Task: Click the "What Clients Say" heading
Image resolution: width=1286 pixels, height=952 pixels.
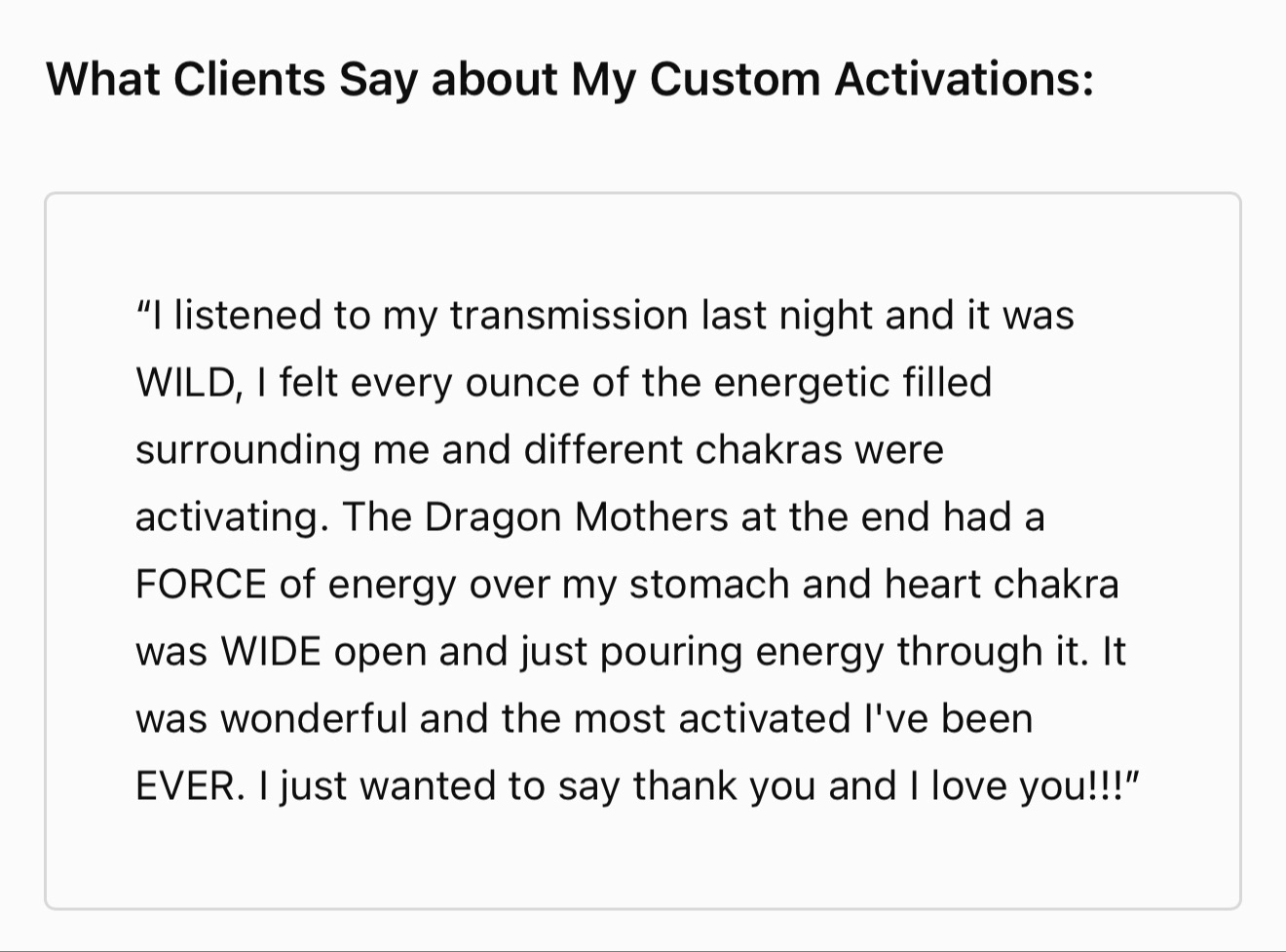Action: tap(570, 79)
